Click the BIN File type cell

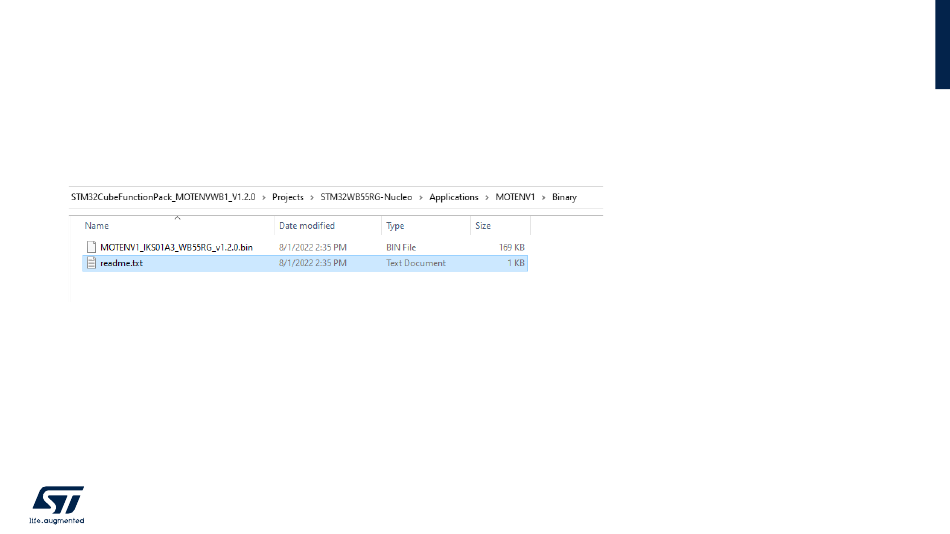pyautogui.click(x=401, y=247)
